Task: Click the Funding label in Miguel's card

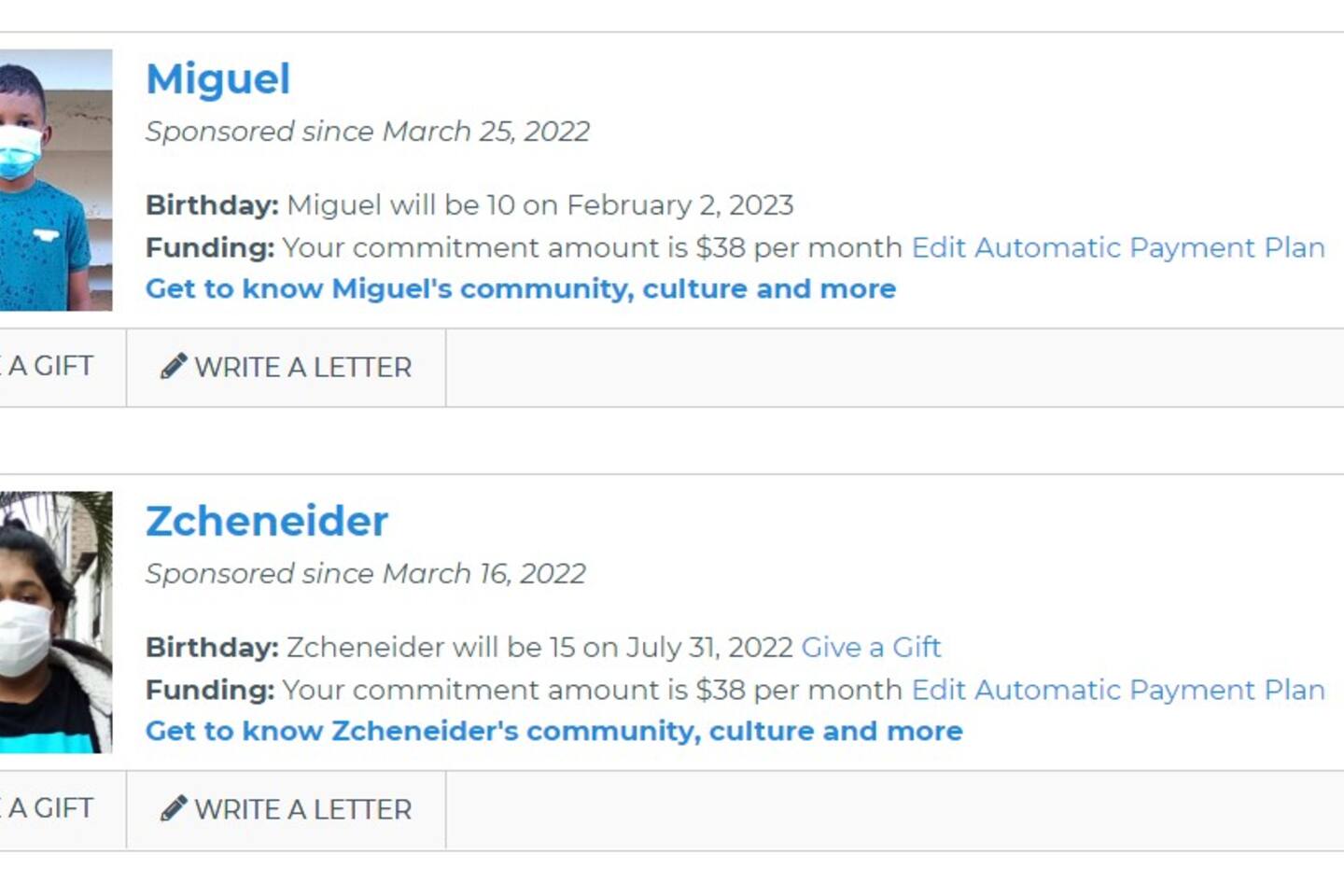Action: (210, 248)
